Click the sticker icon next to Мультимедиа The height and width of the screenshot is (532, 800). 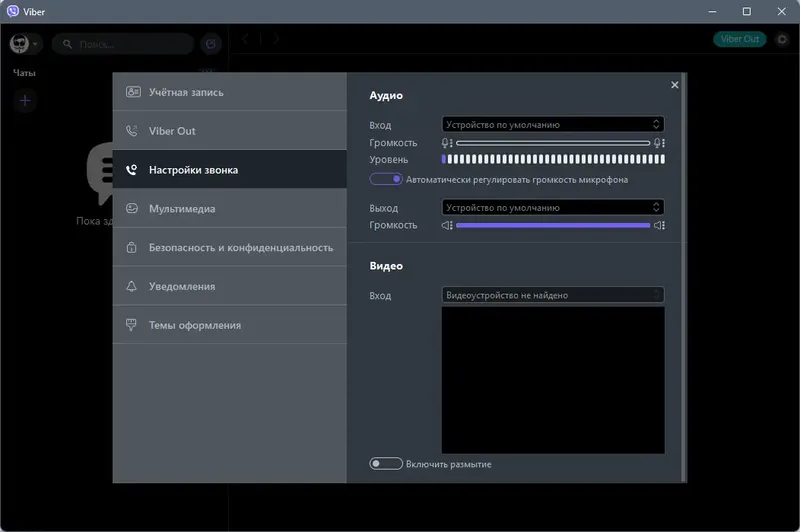coord(132,208)
